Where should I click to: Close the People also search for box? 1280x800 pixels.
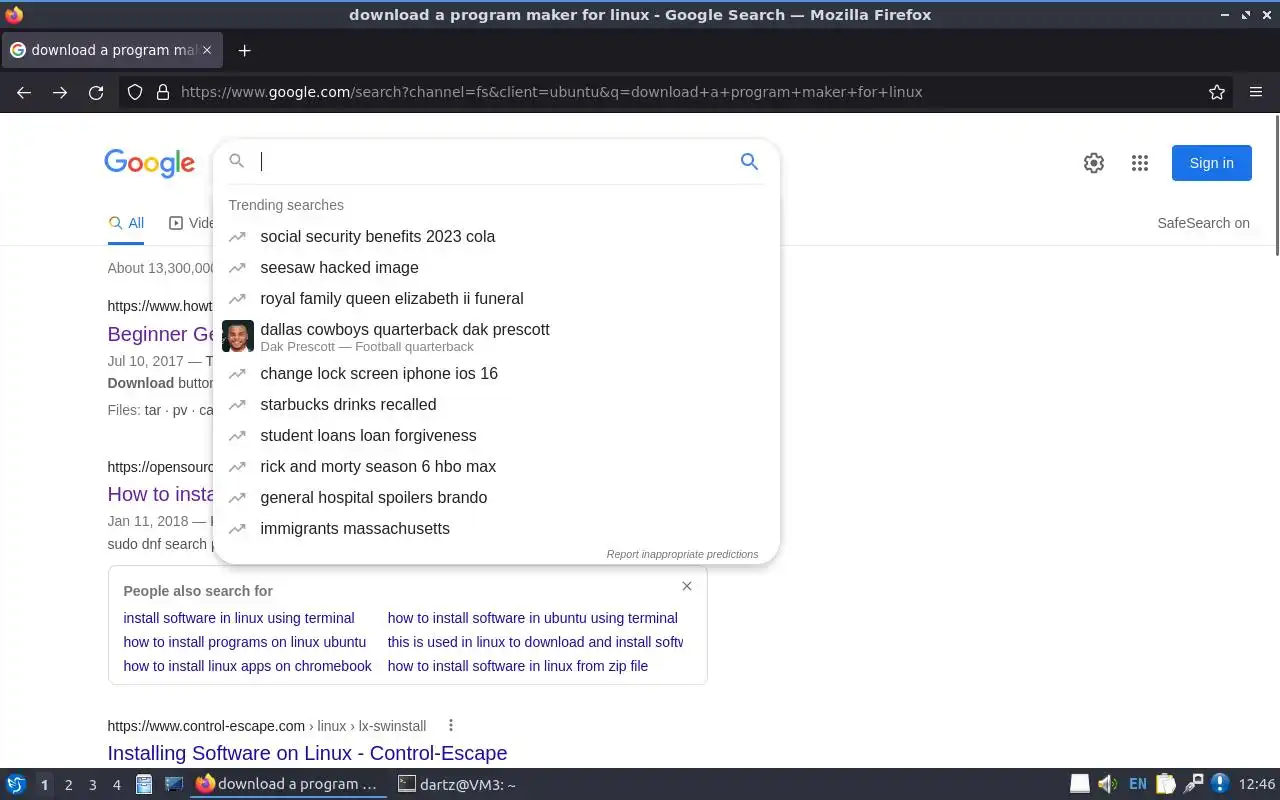[686, 586]
